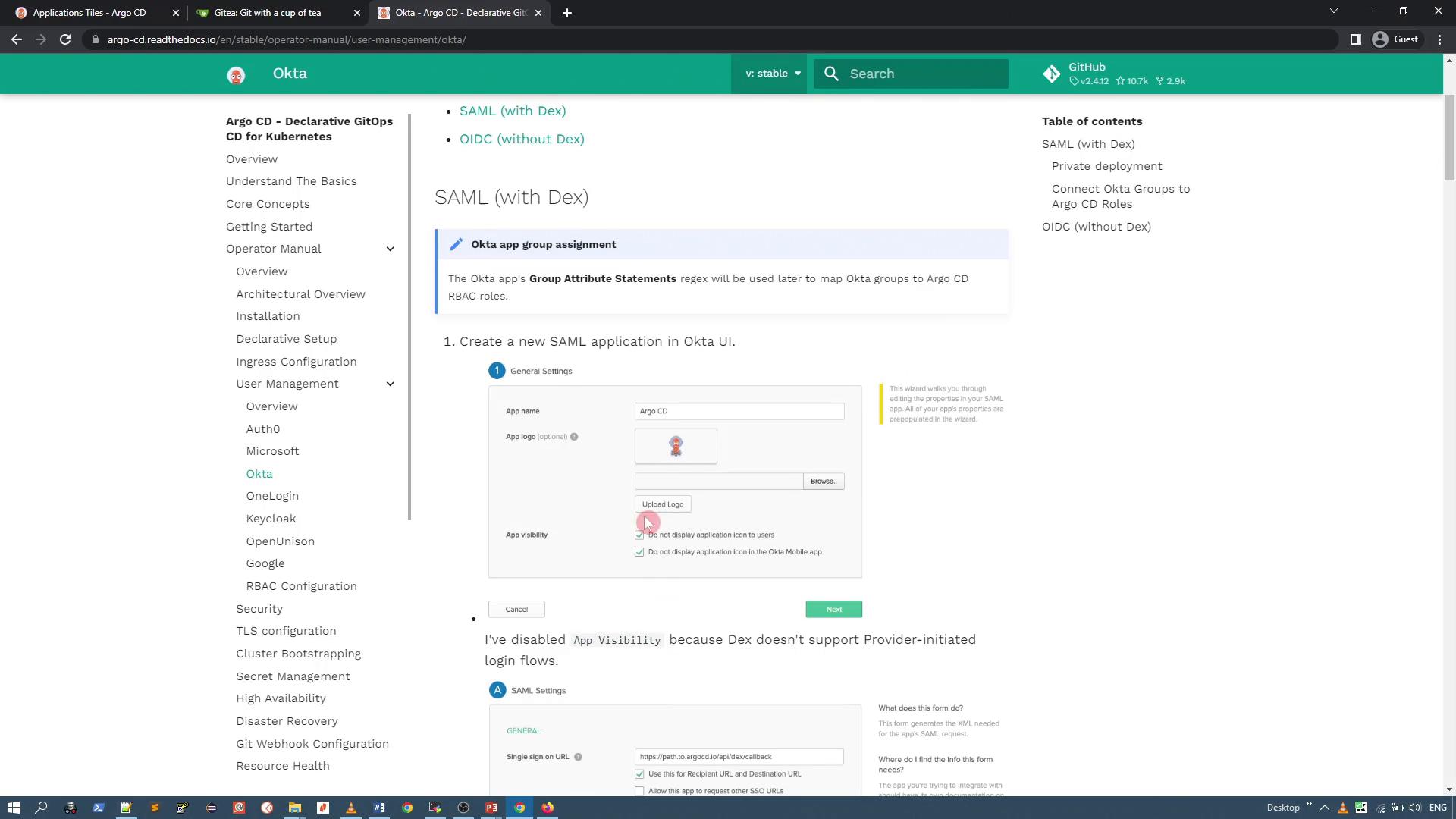Collapse the Operator Manual sidebar section
This screenshot has height=819, width=1456.
pos(391,249)
